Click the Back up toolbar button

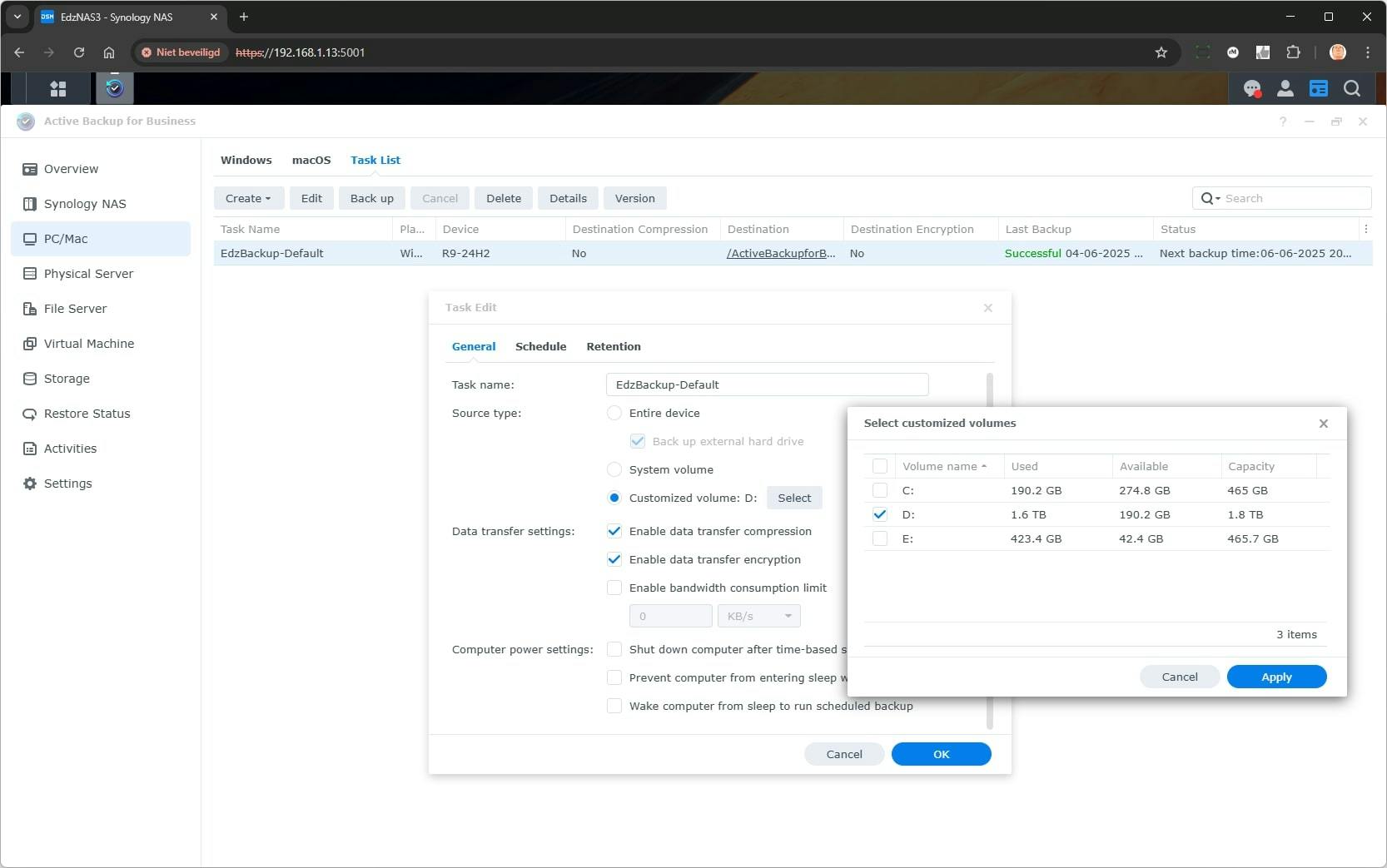tap(372, 198)
